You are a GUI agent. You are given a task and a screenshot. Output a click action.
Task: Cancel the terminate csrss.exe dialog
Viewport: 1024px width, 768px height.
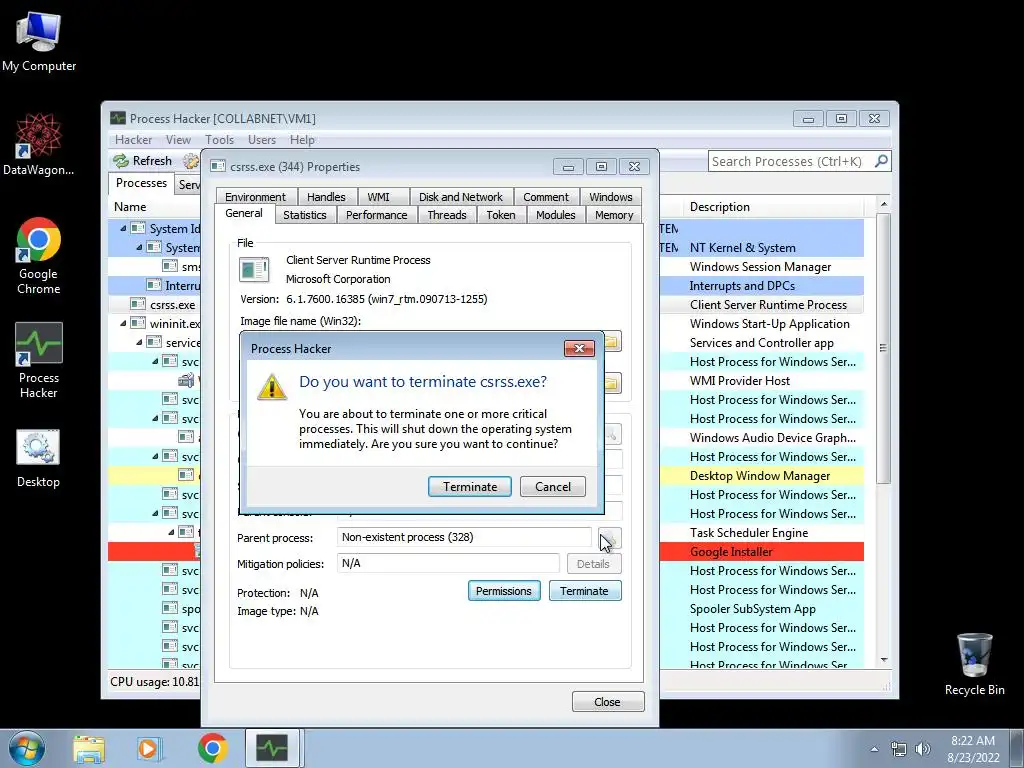552,487
